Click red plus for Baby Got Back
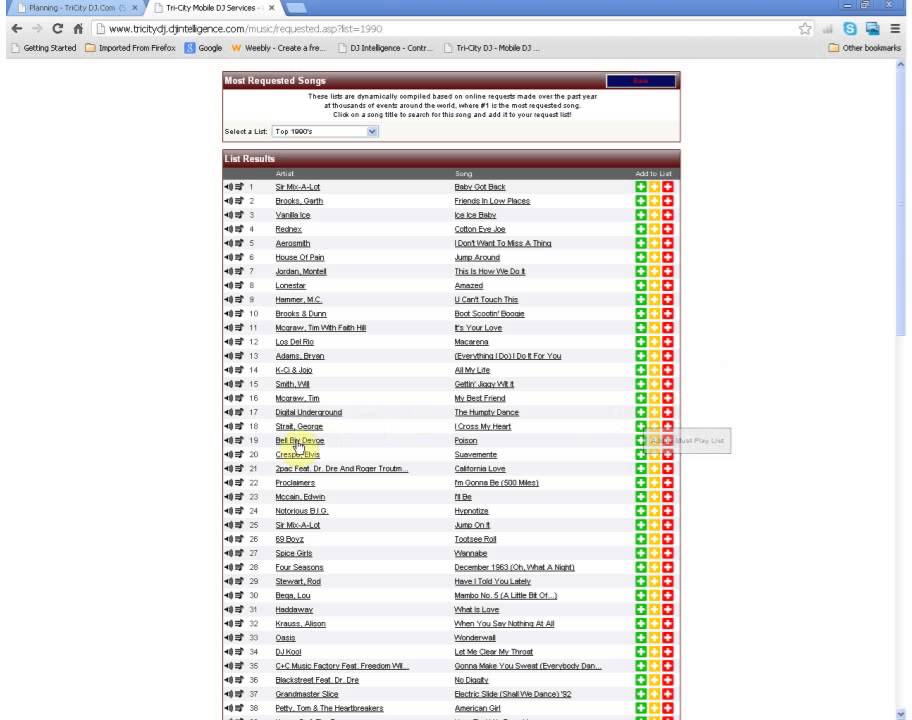The height and width of the screenshot is (720, 912). (668, 187)
